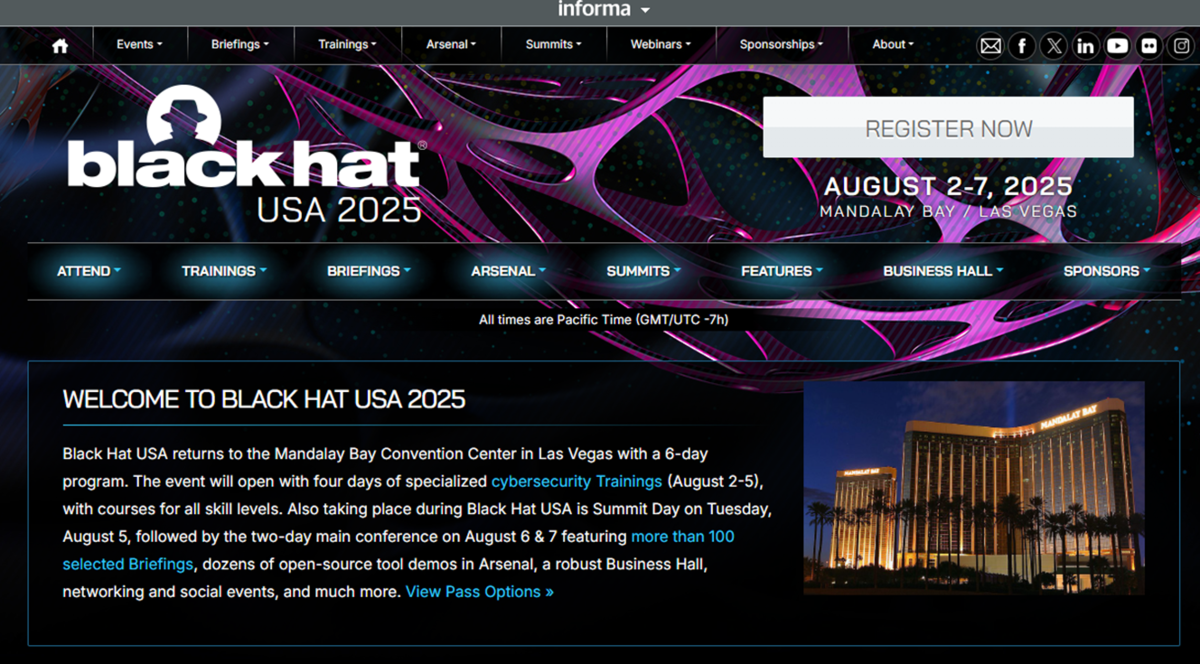Image resolution: width=1200 pixels, height=664 pixels.
Task: Open the top Briefings dropdown menu
Action: pyautogui.click(x=239, y=44)
